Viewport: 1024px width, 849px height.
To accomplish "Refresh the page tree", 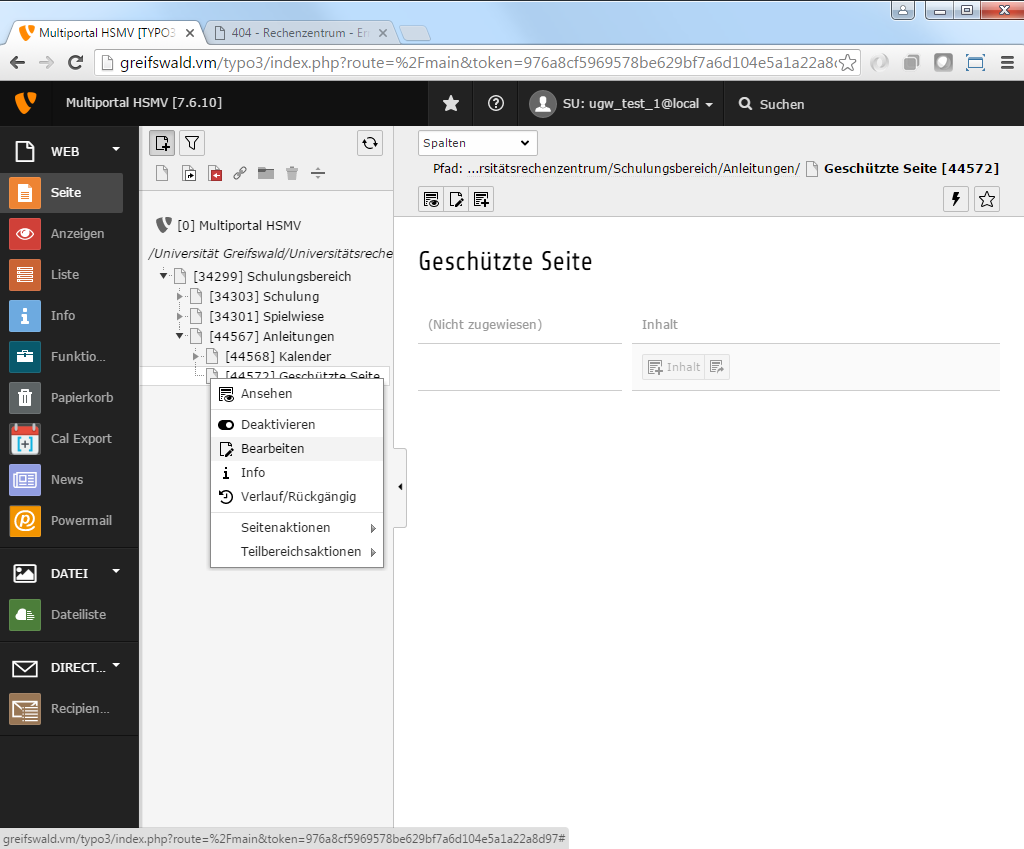I will 370,143.
